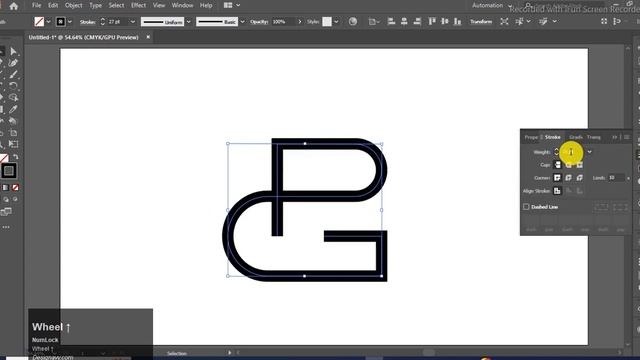Open the Effect menu
The image size is (640, 360).
[138, 5]
